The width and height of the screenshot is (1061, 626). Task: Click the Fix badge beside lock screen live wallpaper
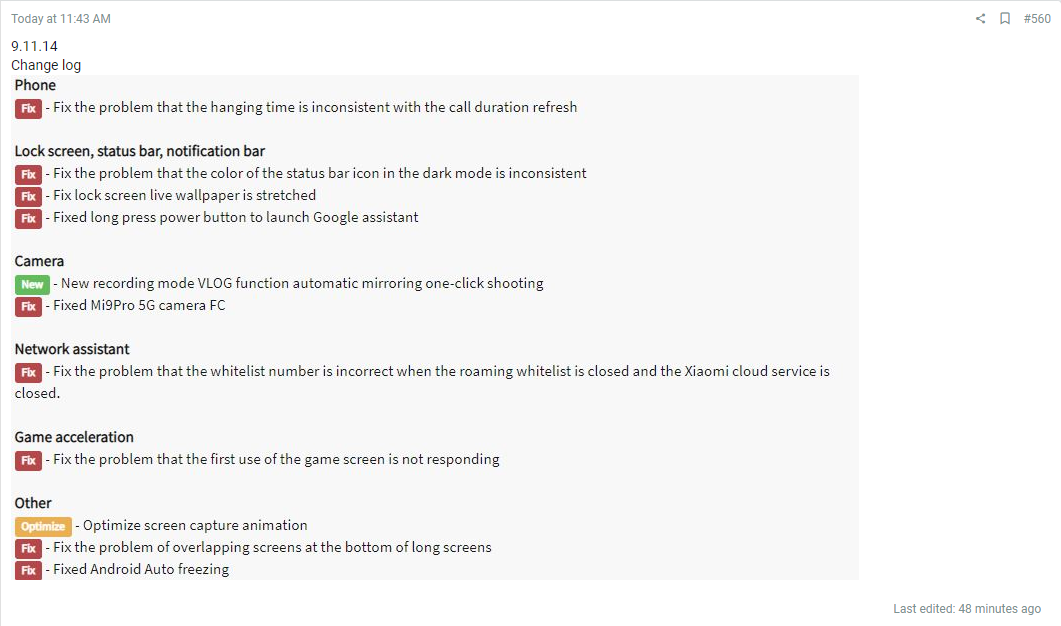click(28, 196)
